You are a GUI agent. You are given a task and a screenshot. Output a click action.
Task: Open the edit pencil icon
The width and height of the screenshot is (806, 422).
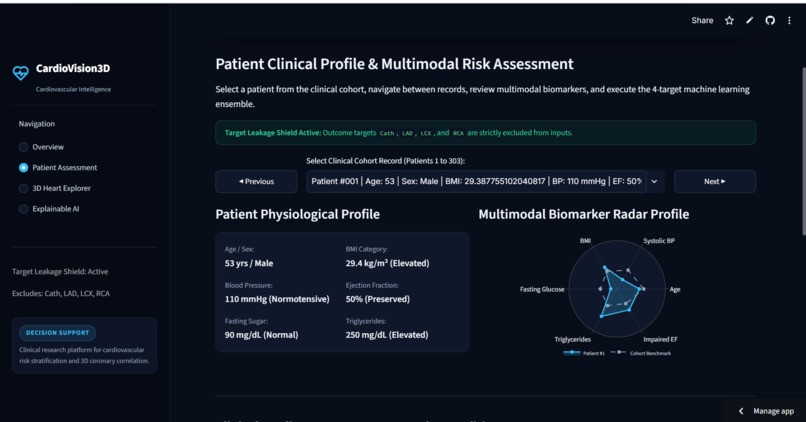pyautogui.click(x=749, y=21)
